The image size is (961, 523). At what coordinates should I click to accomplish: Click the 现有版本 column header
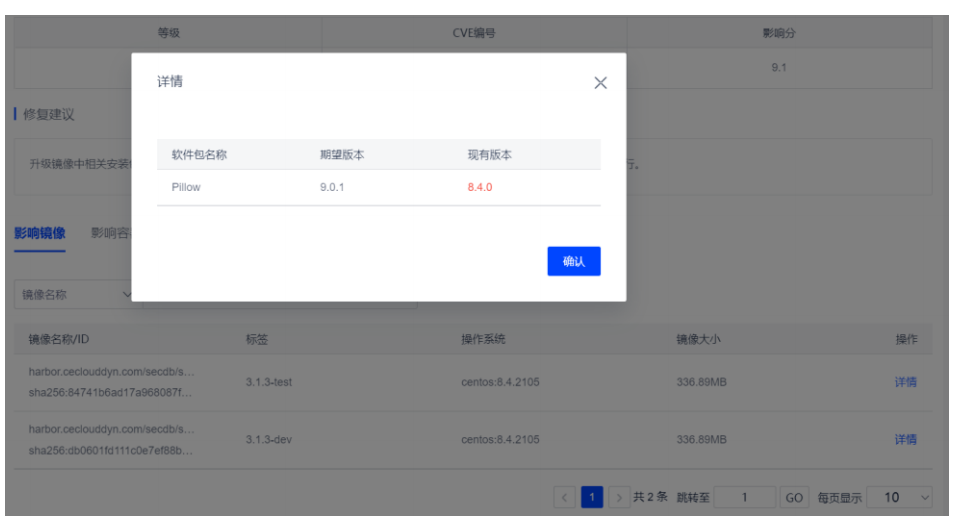pos(489,155)
